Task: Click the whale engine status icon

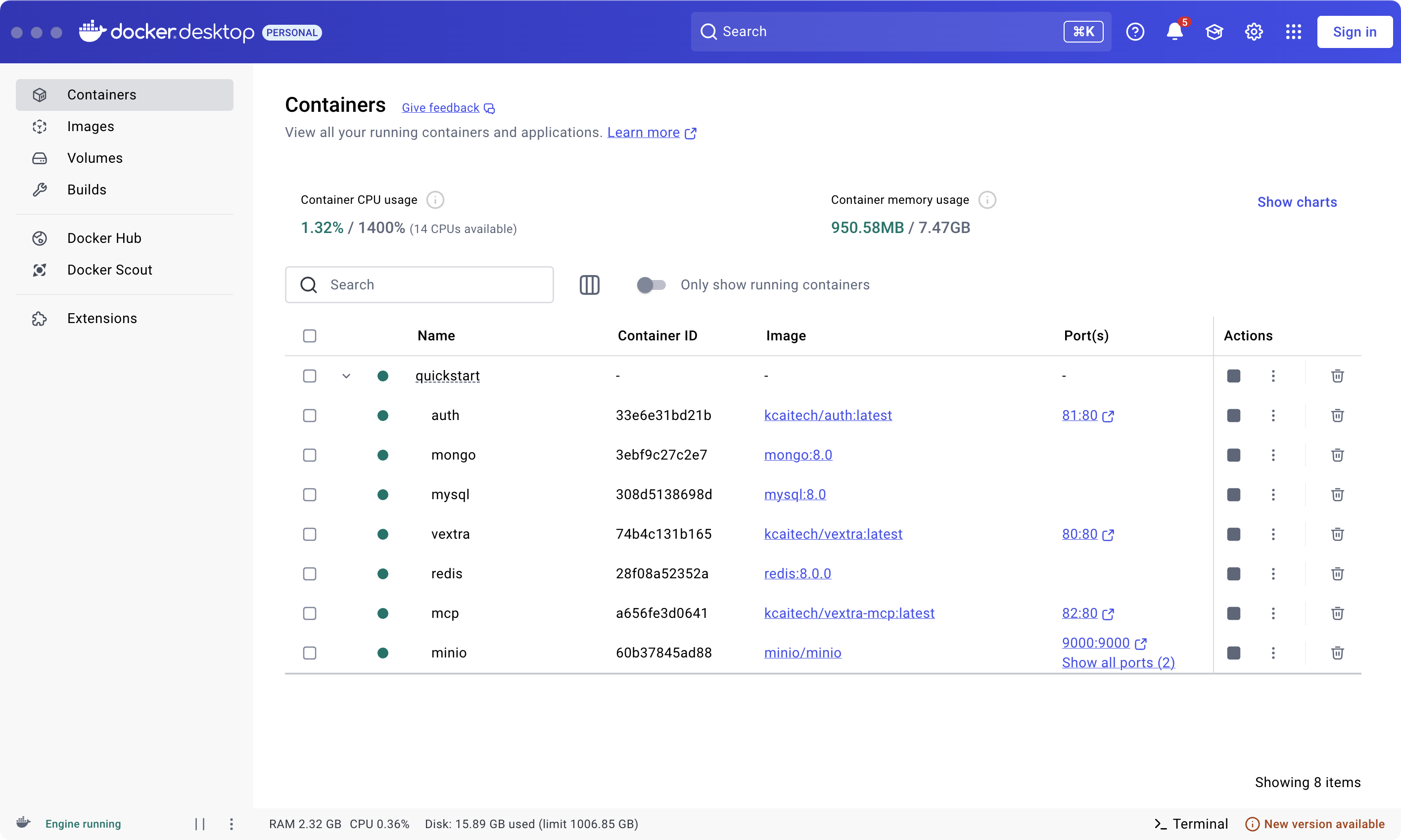Action: click(23, 823)
